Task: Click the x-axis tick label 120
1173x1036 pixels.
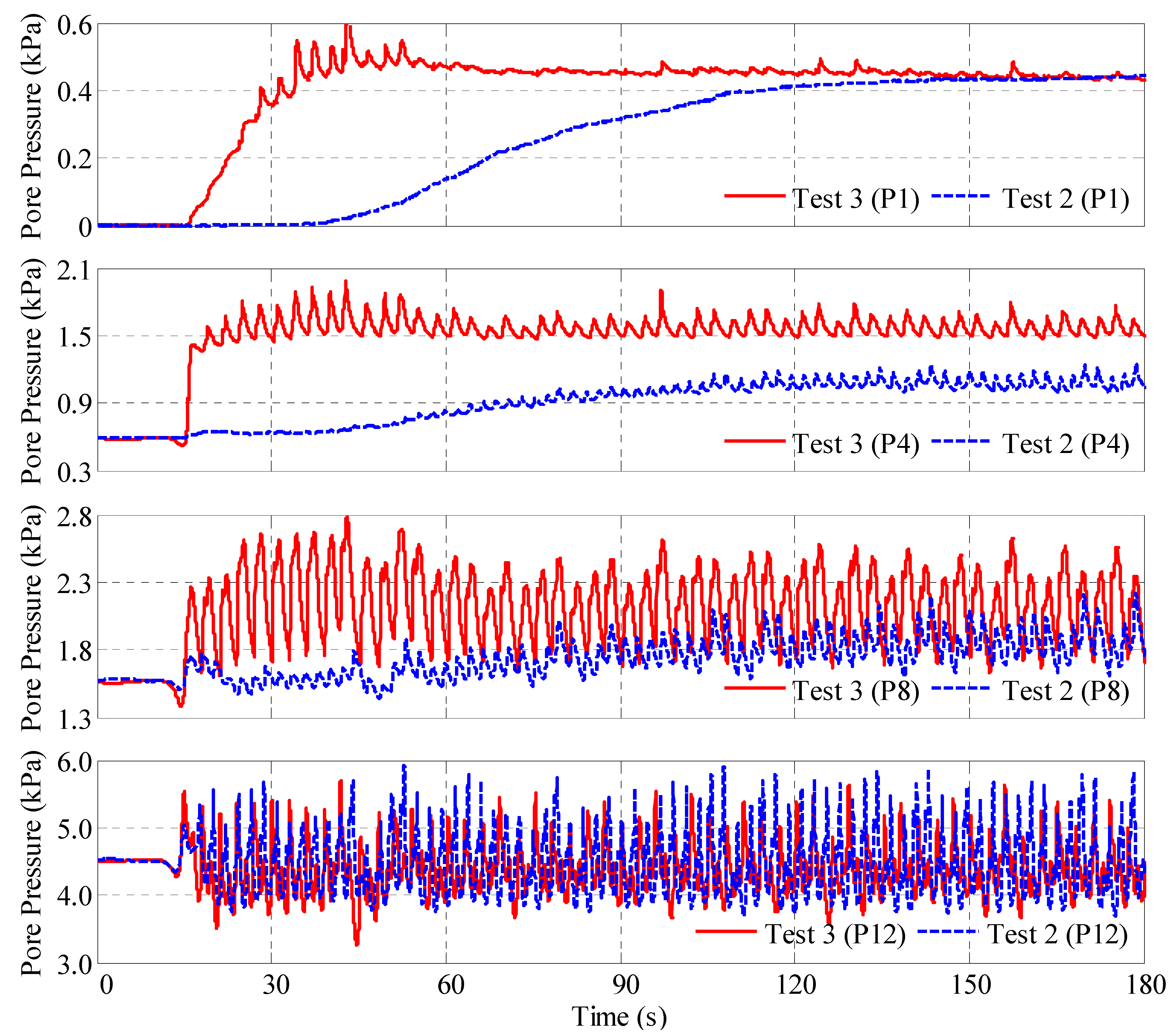Action: pos(796,985)
